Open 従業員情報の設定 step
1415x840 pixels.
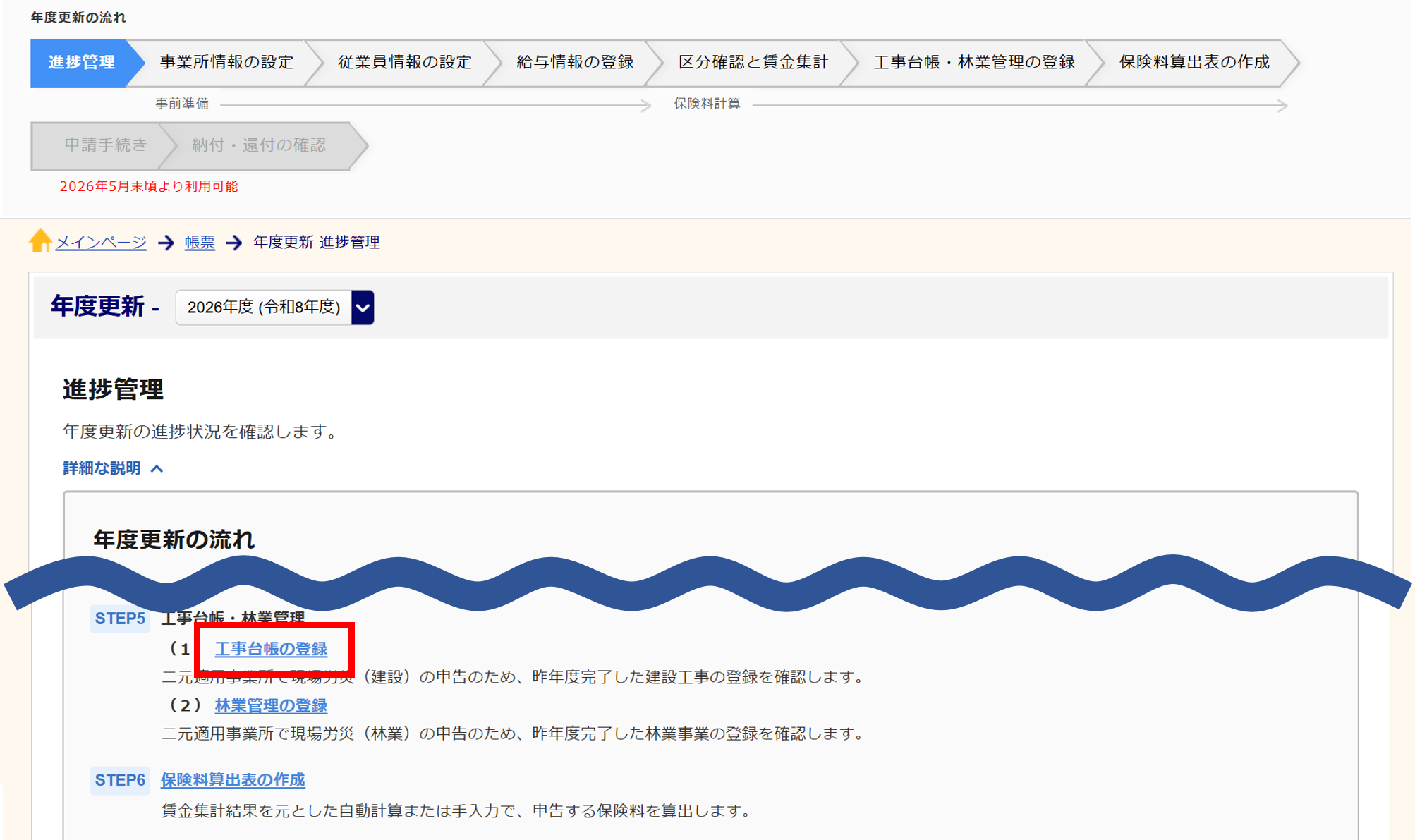point(404,63)
